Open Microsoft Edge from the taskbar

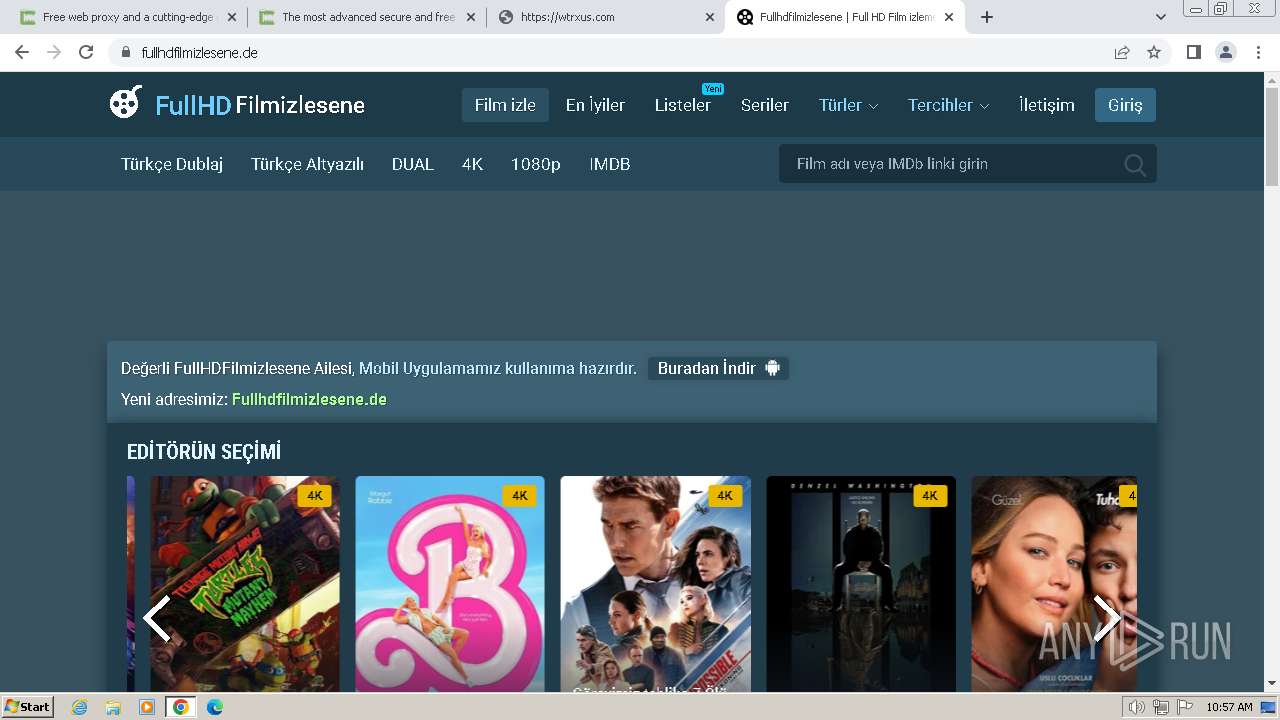click(215, 707)
